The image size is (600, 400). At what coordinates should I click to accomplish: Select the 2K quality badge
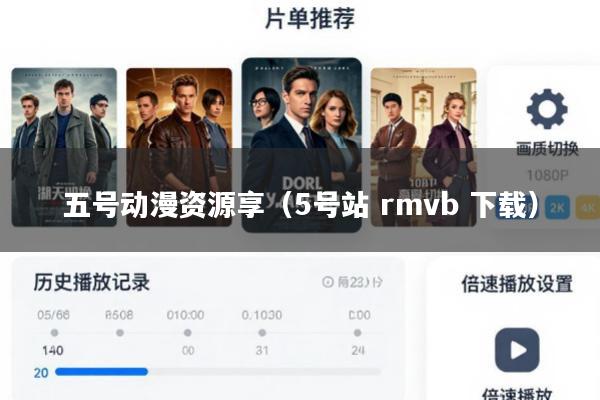pyautogui.click(x=557, y=207)
